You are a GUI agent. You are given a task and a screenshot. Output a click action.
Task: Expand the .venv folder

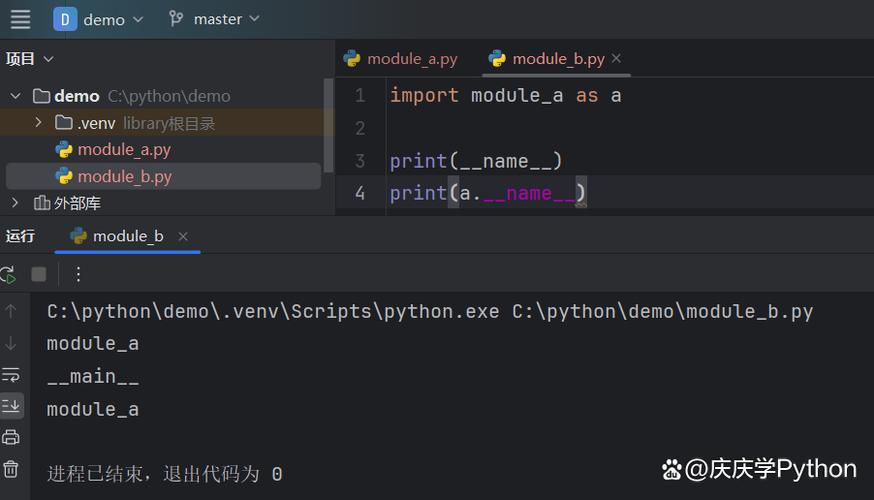pyautogui.click(x=38, y=122)
